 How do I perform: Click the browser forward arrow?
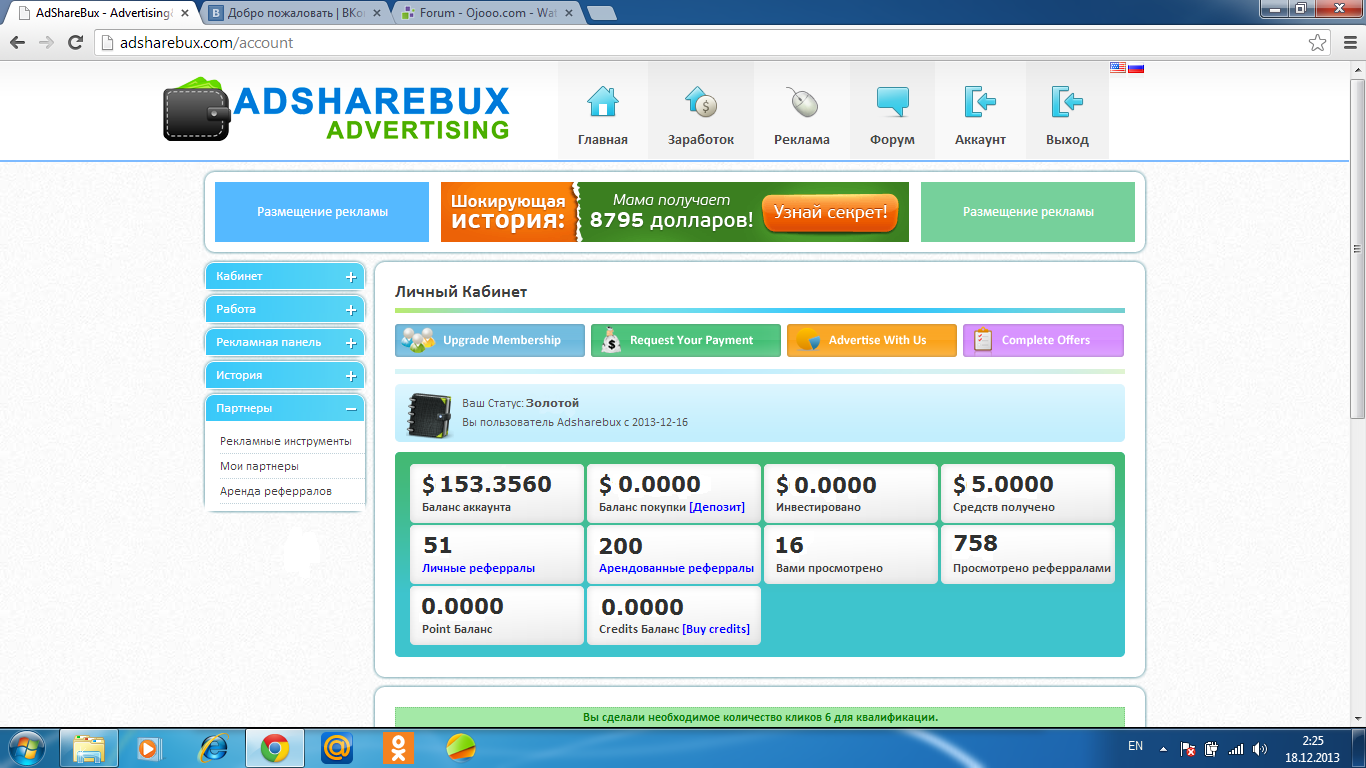point(46,43)
